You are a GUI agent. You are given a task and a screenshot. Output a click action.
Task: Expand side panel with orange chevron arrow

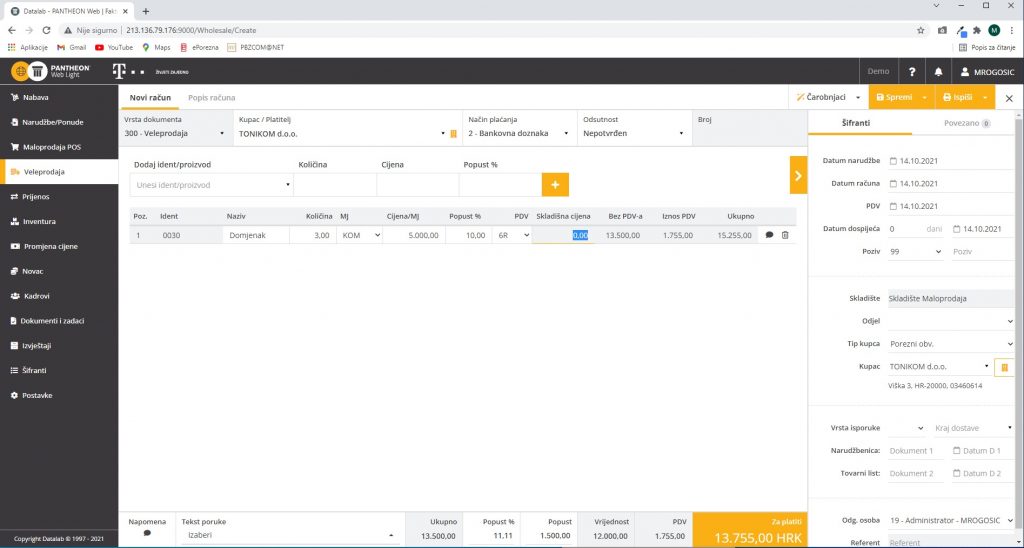tap(798, 175)
